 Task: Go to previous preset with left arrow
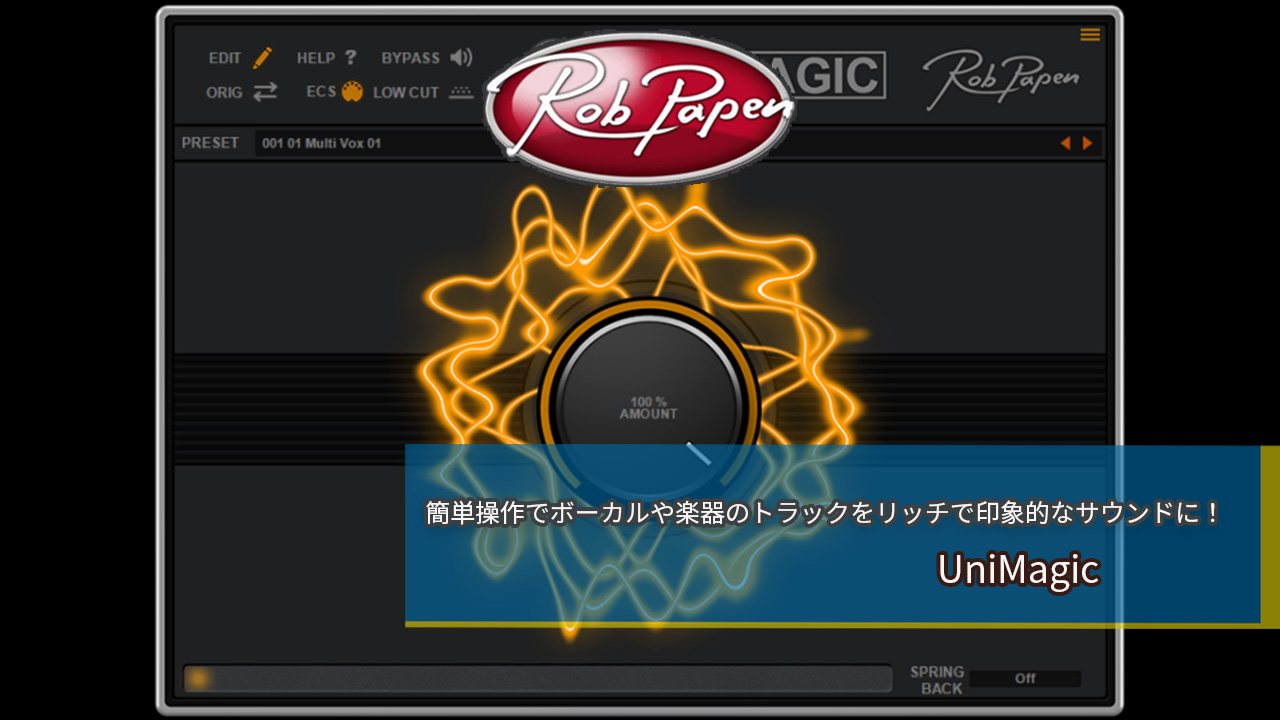(1066, 143)
